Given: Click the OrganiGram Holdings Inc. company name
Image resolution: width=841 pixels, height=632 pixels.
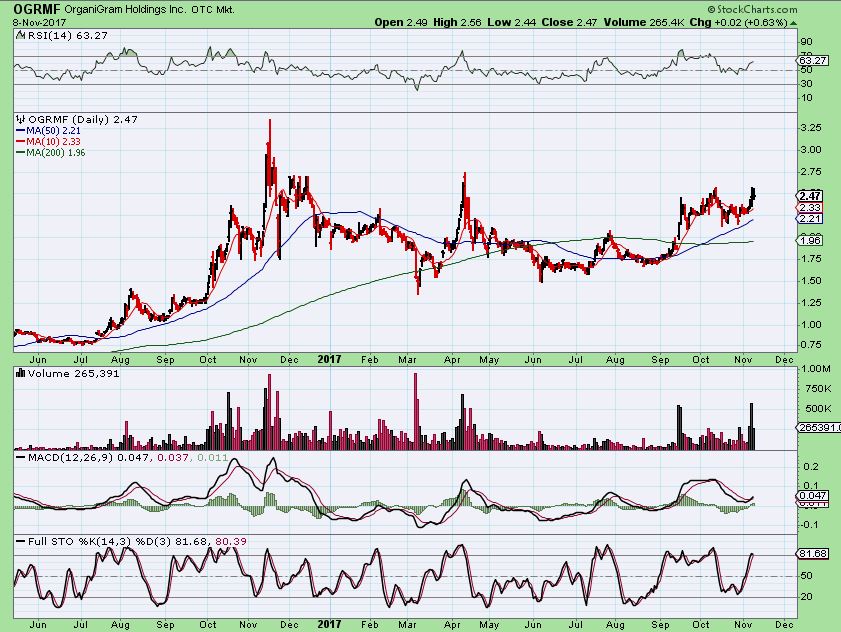Looking at the screenshot, I should coord(126,9).
